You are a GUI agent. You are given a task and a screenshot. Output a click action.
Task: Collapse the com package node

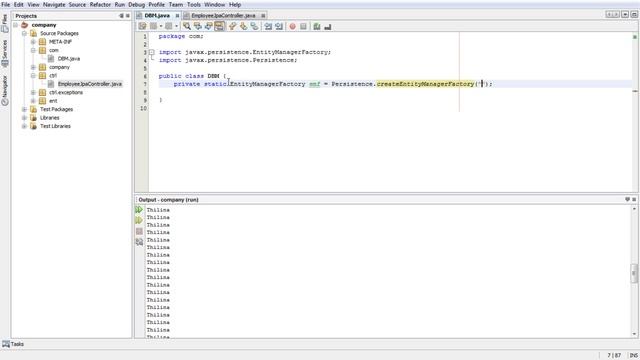pyautogui.click(x=33, y=50)
